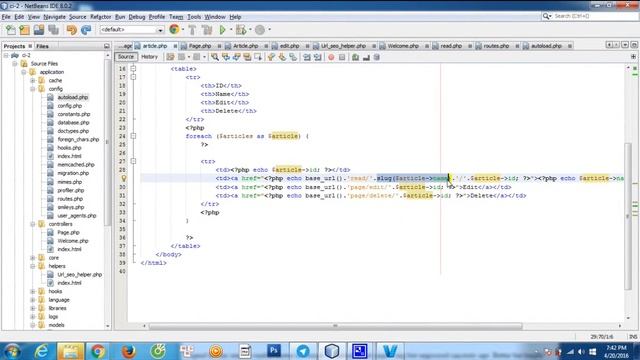Open the Debug menu
The image size is (640, 360).
tap(137, 17)
